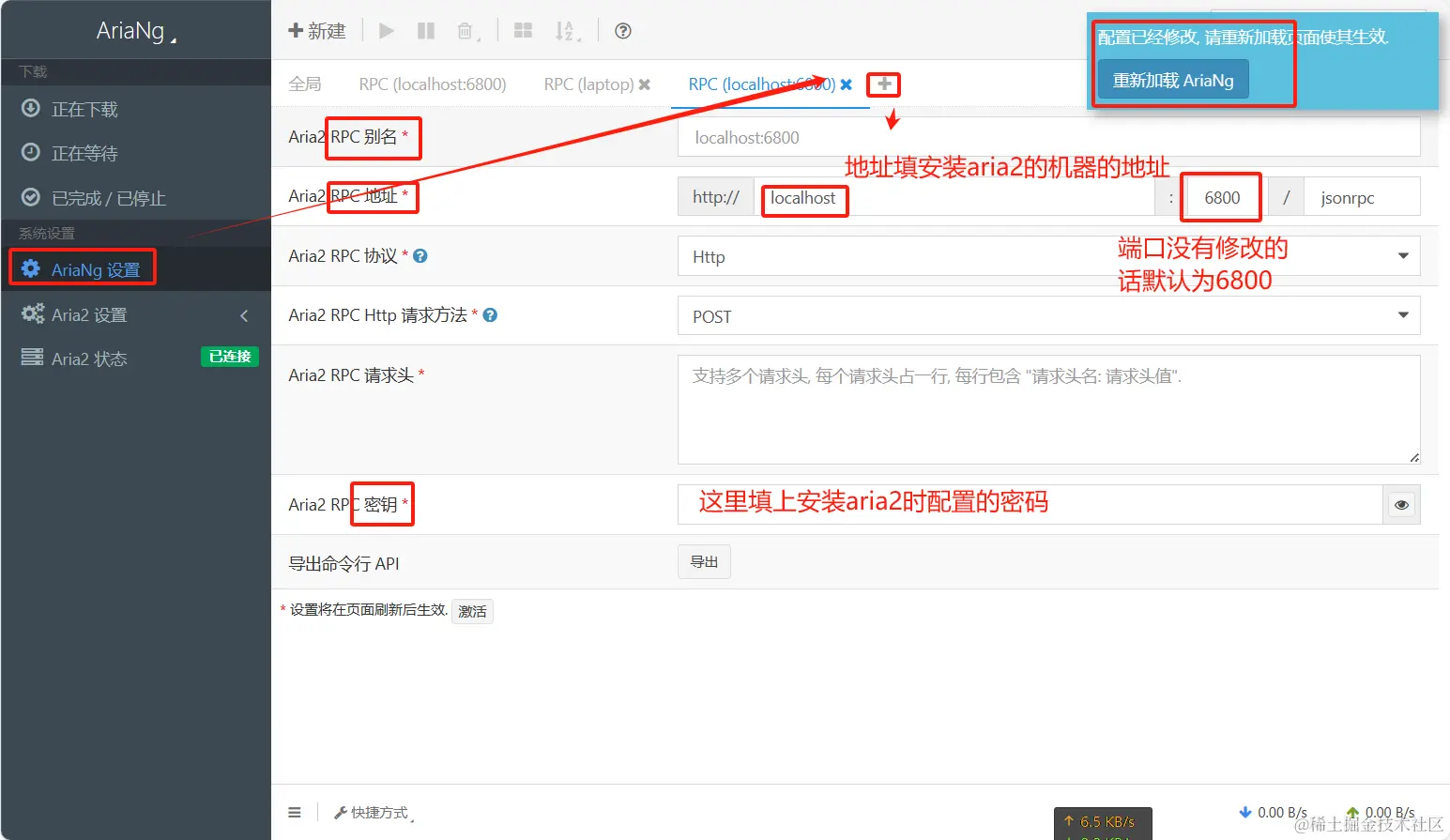This screenshot has width=1450, height=840.
Task: Click the Aria2 RPC 别名 alias field
Action: (1049, 137)
